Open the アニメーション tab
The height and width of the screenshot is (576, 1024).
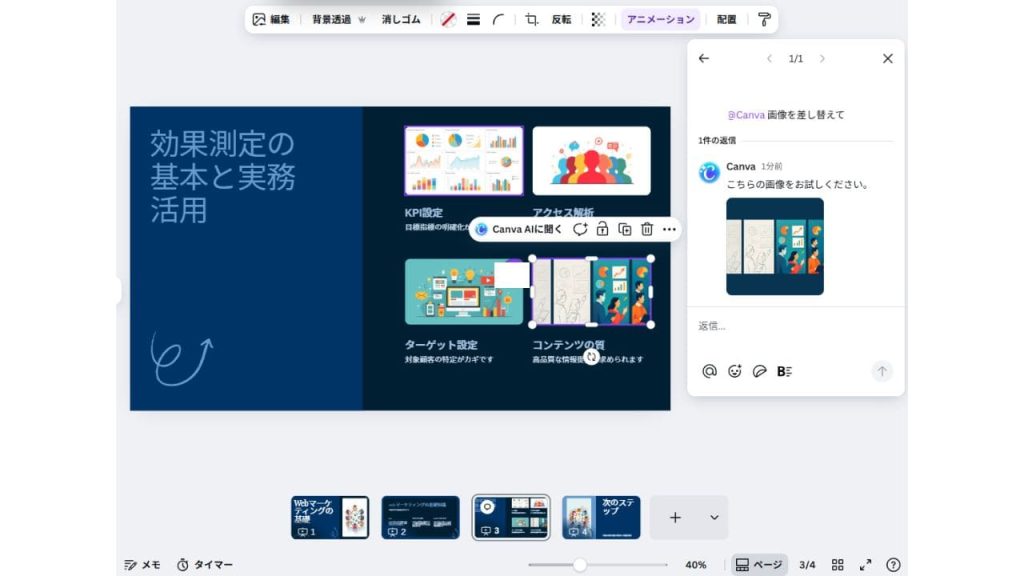pyautogui.click(x=660, y=19)
